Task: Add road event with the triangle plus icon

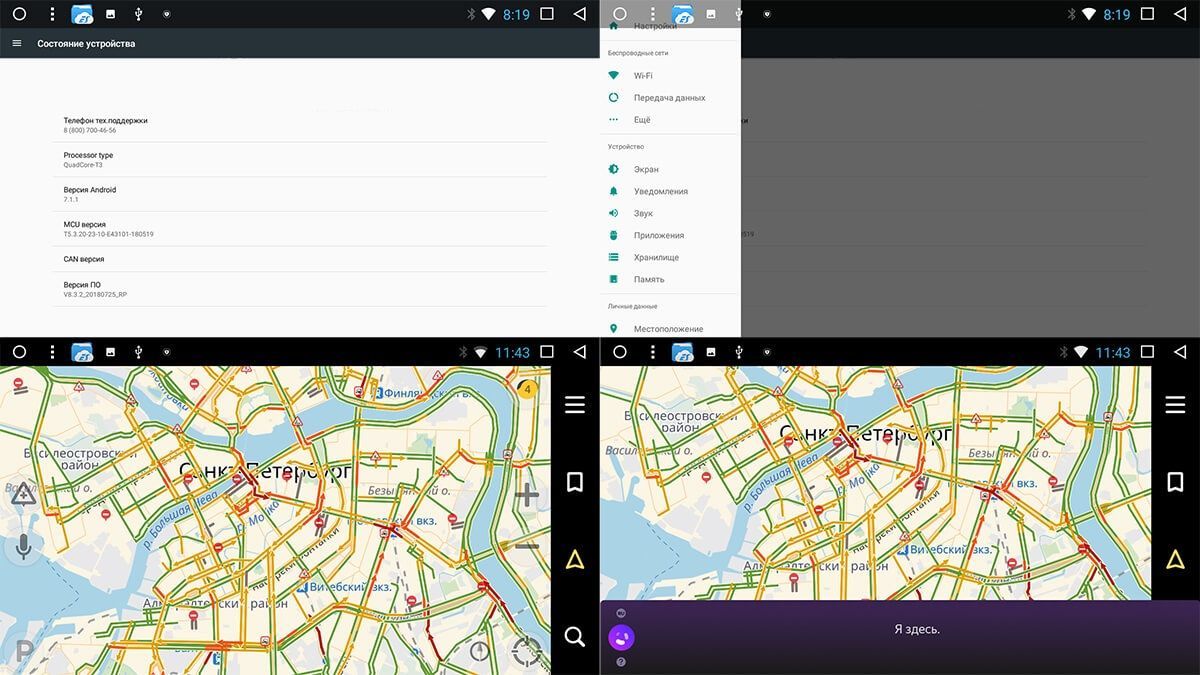Action: (x=23, y=493)
